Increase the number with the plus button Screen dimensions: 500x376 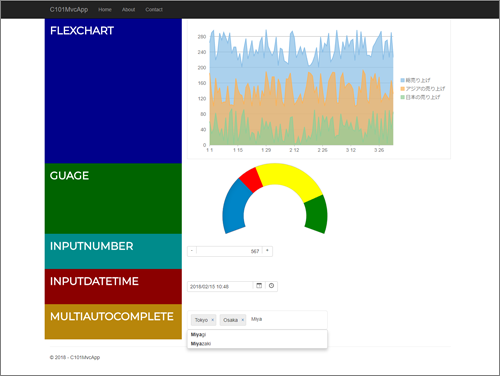pos(267,251)
